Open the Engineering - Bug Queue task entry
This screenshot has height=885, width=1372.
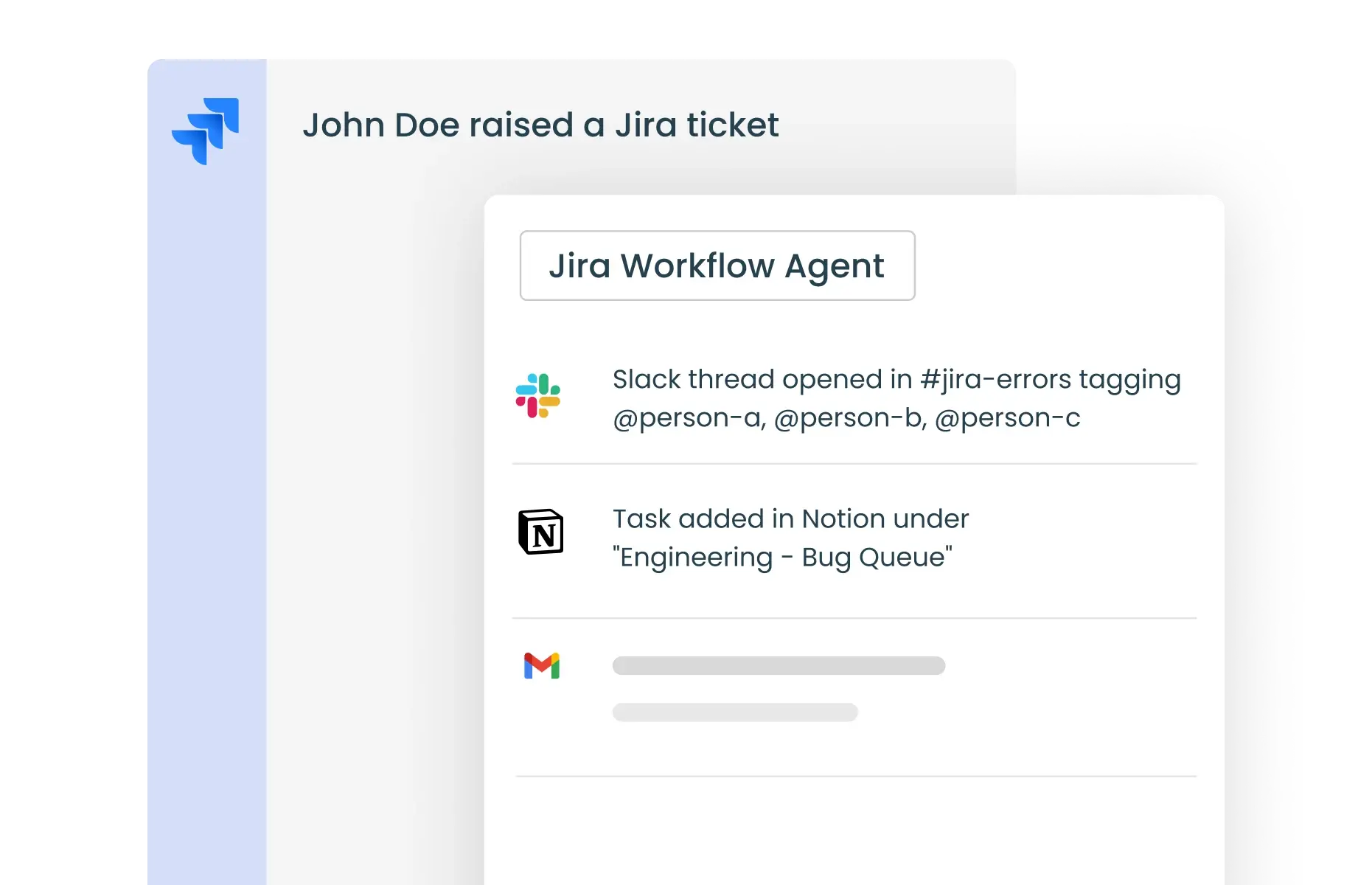pos(783,557)
